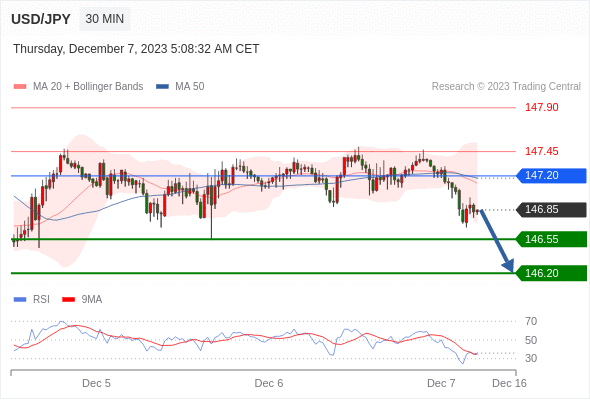Click the MA 20 + Bollinger Bands legend swatch

click(20, 87)
